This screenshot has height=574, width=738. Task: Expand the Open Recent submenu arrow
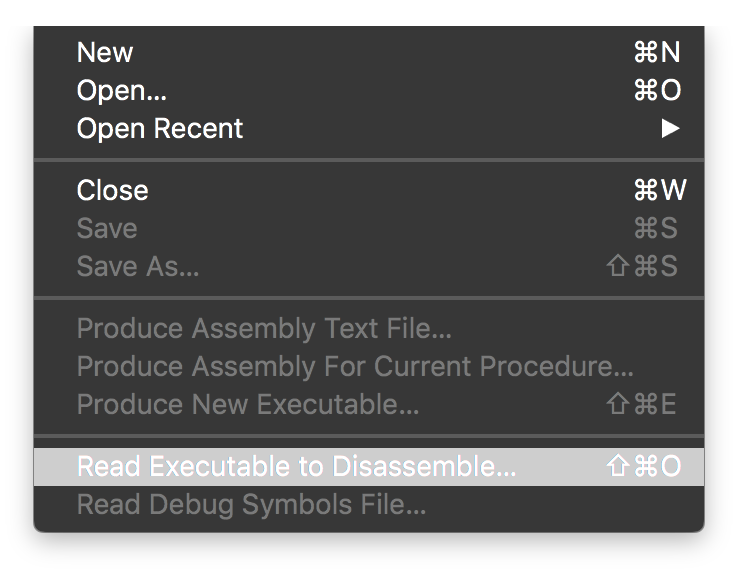pyautogui.click(x=670, y=129)
